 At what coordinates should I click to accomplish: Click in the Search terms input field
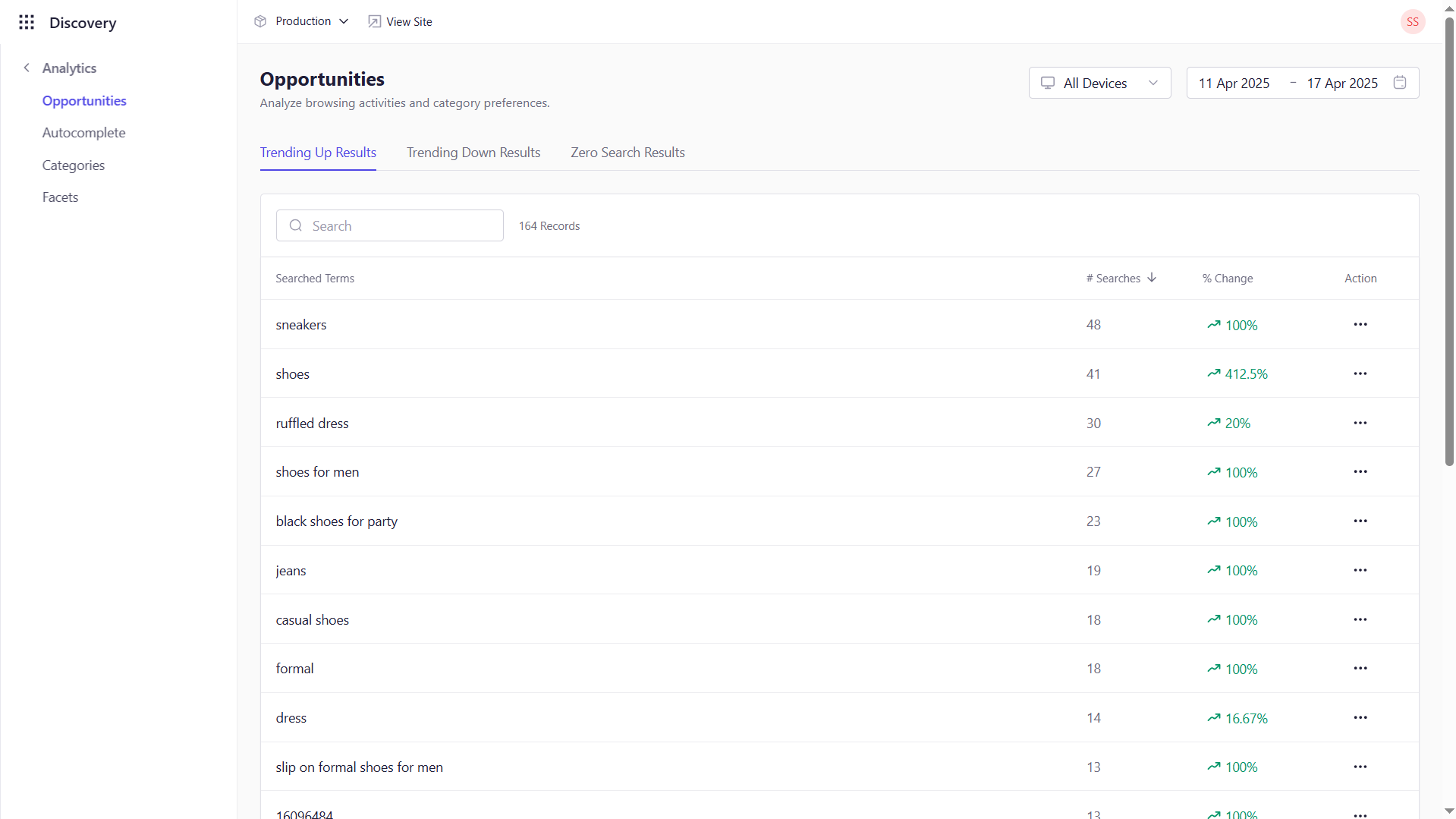(x=390, y=225)
